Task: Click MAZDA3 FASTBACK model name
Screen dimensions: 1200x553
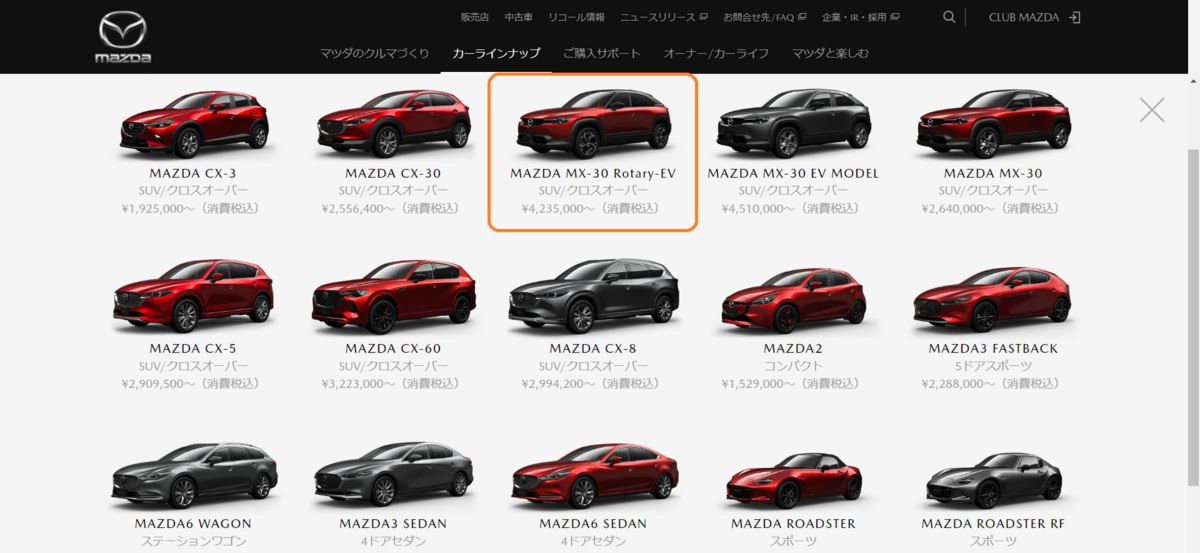Action: coord(993,348)
